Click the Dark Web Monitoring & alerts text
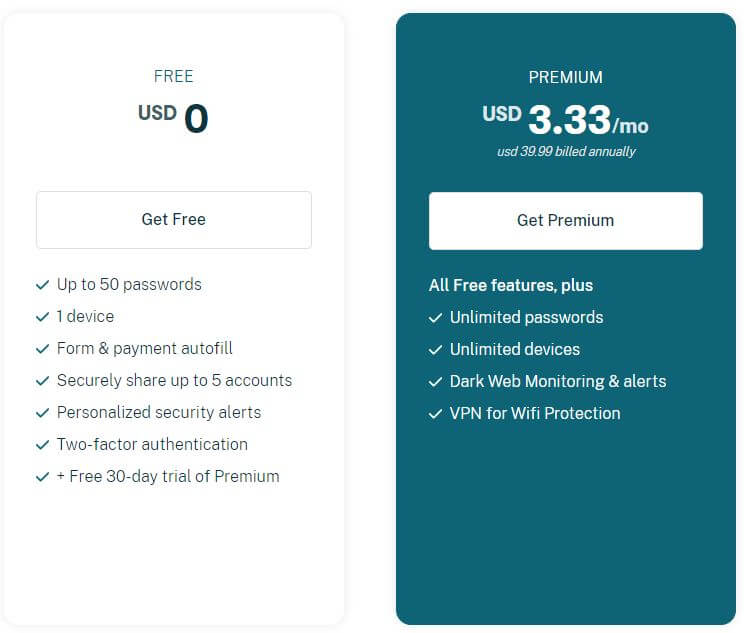The image size is (744, 633). point(558,382)
